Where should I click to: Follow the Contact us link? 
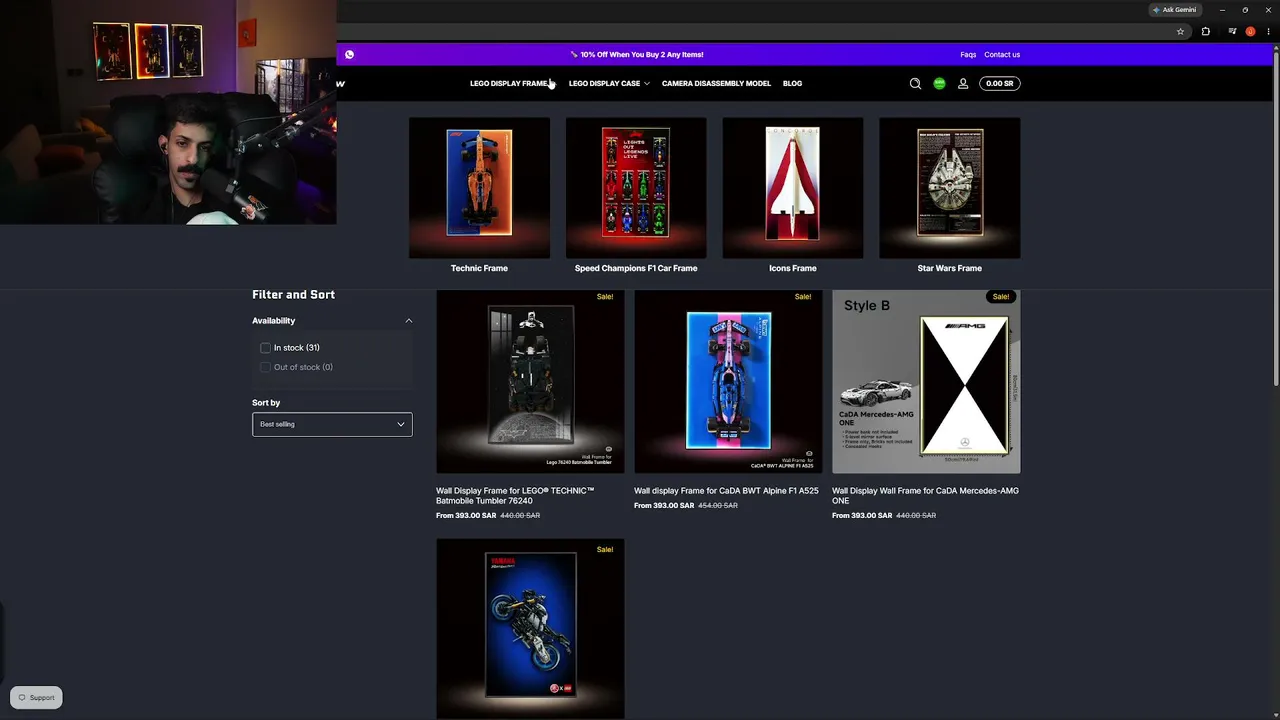point(1002,55)
